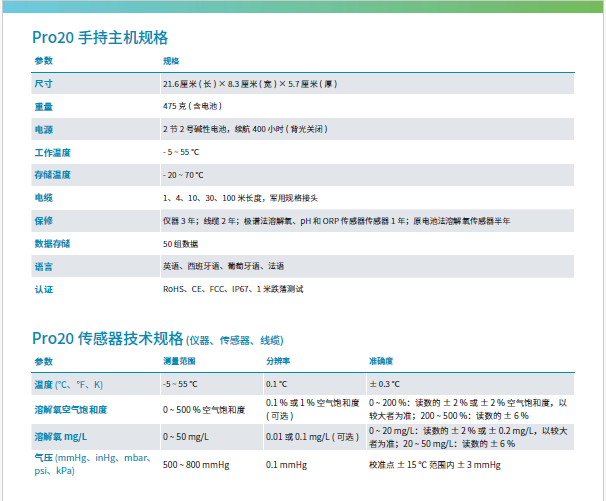
Task: Click the dimensions value '21.6厘米(长)×8.3厘米(宽)×5.7厘米(厚)'
Action: pos(250,84)
